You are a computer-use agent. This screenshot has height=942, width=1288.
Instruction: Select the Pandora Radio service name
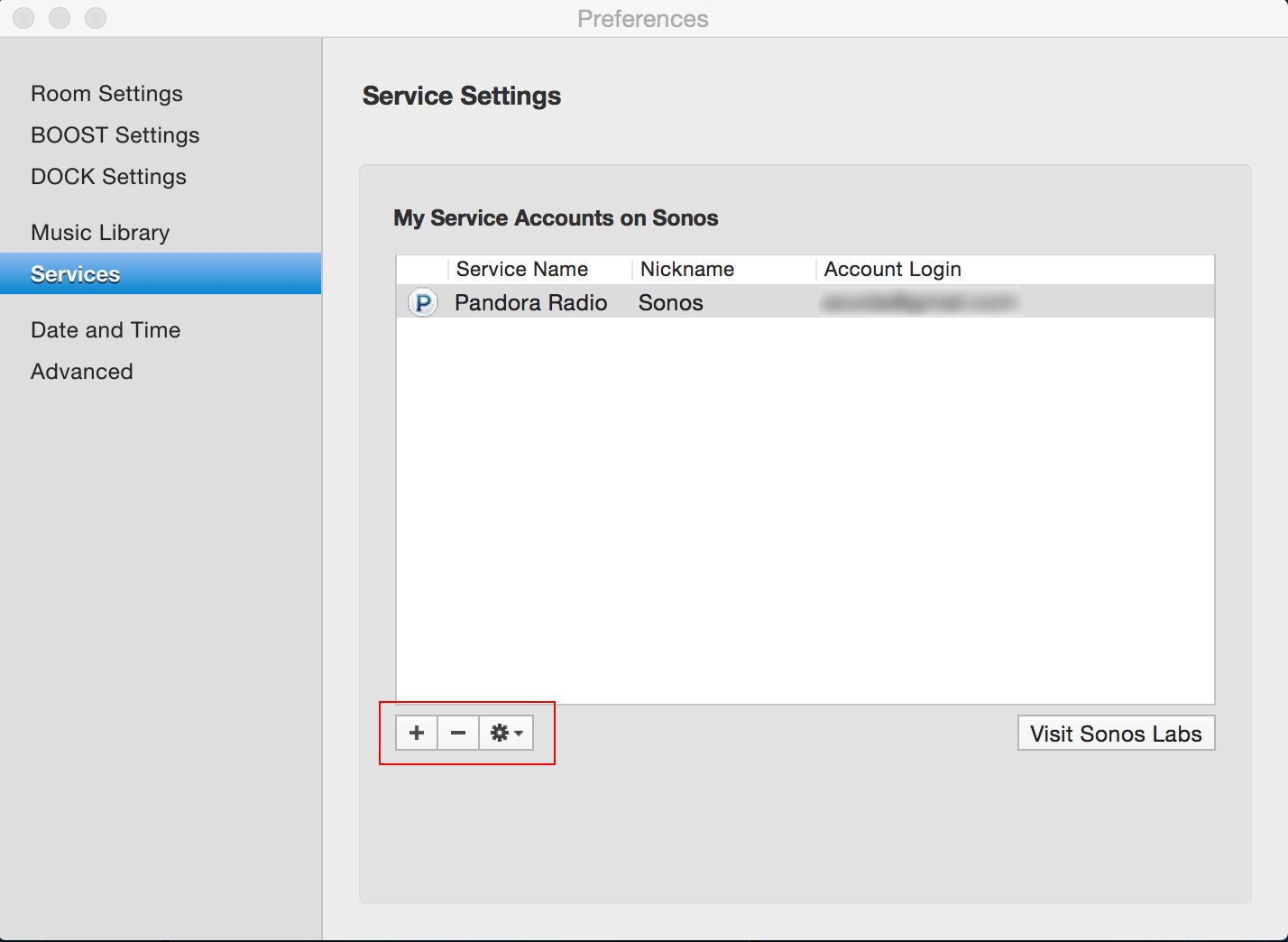tap(531, 302)
